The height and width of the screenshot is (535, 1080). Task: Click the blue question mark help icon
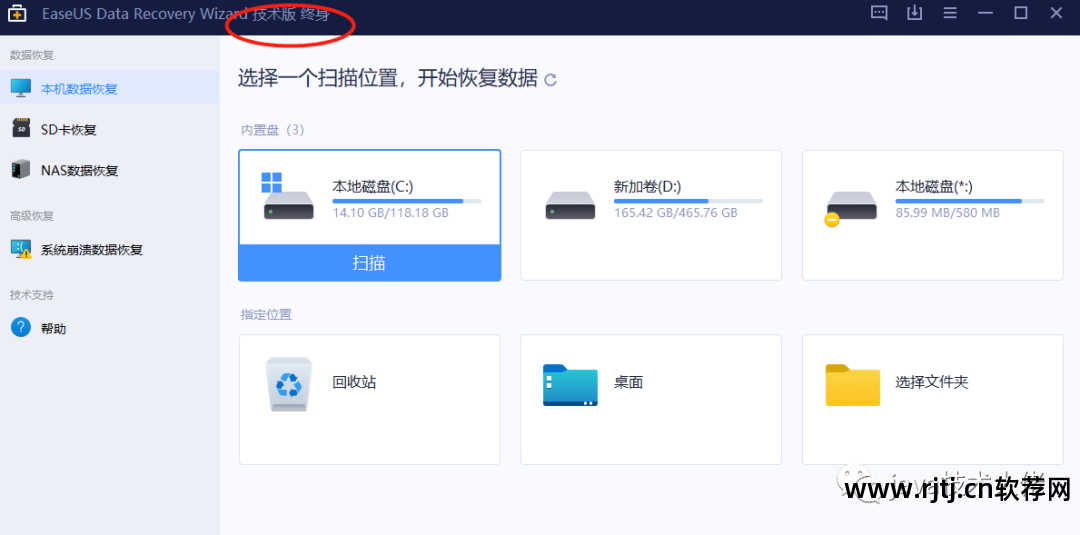[x=21, y=327]
